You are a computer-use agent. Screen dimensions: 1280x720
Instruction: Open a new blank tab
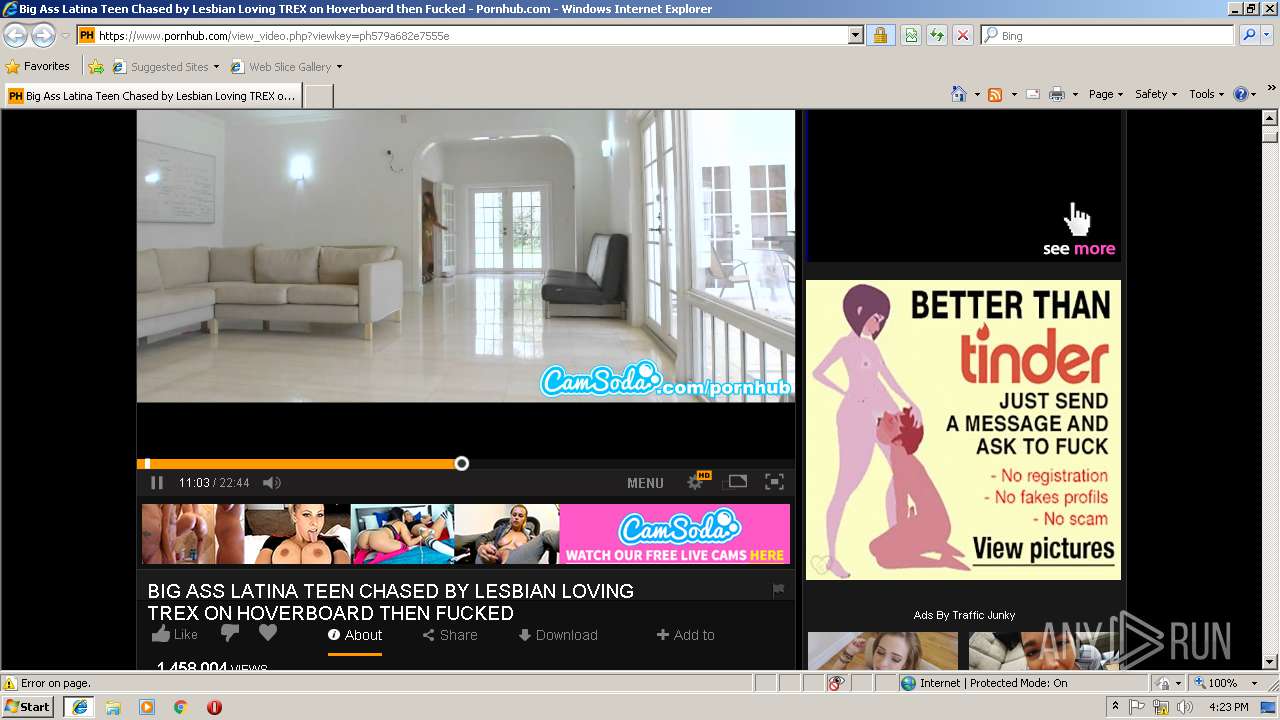pos(318,96)
